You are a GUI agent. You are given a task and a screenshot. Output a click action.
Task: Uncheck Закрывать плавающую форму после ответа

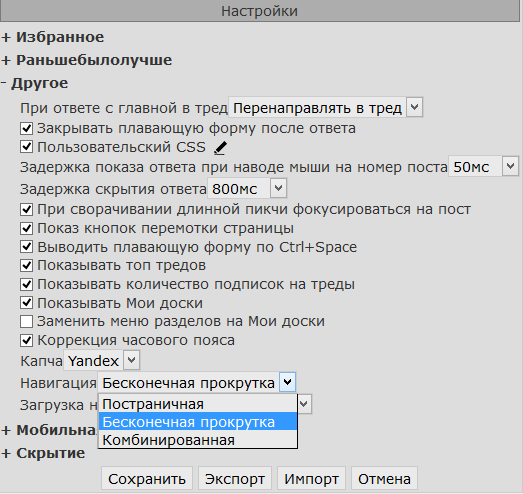pyautogui.click(x=26, y=128)
